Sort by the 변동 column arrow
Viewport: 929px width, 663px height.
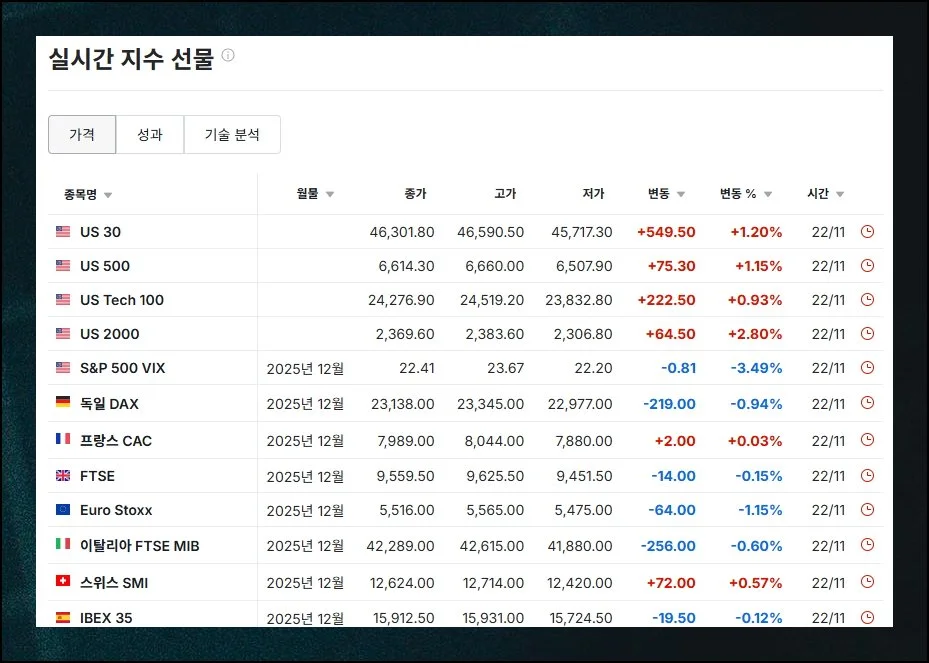coord(681,194)
